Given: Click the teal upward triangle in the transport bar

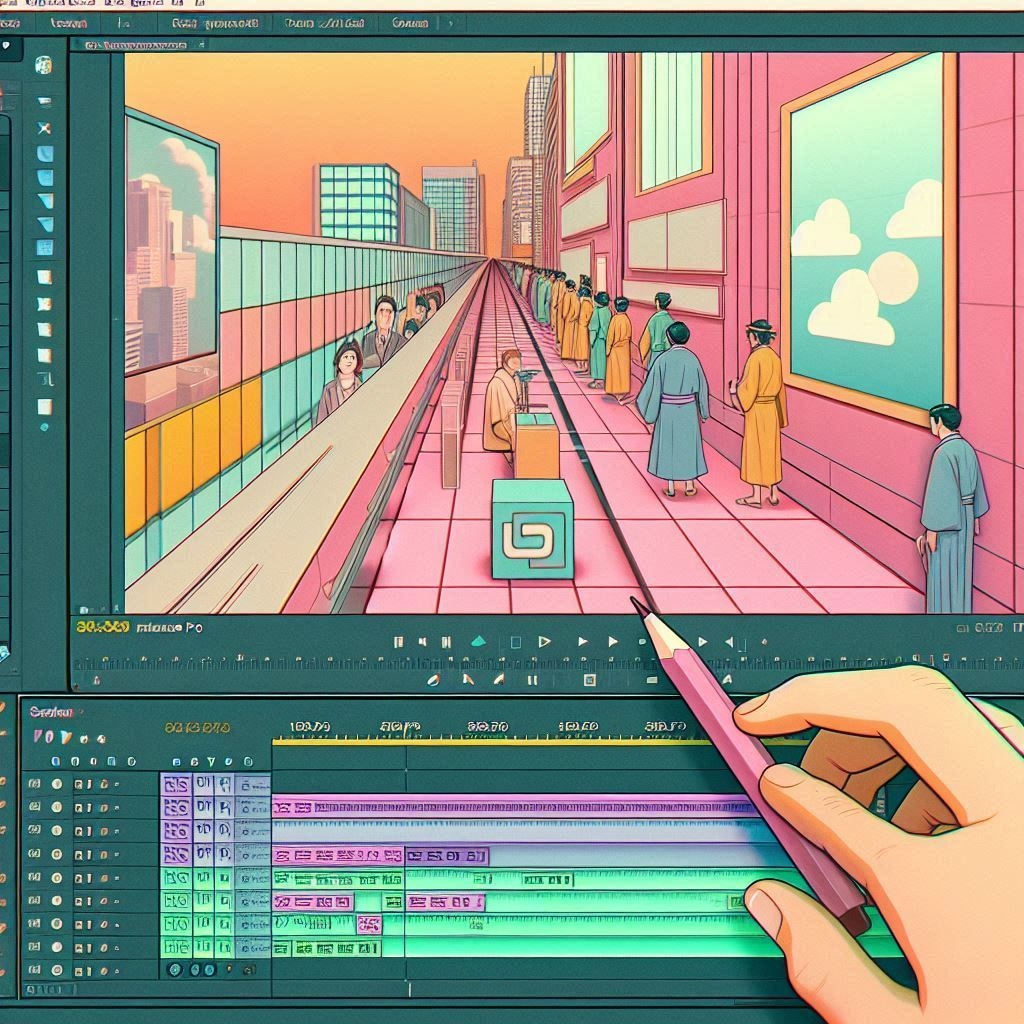Looking at the screenshot, I should click(x=479, y=641).
